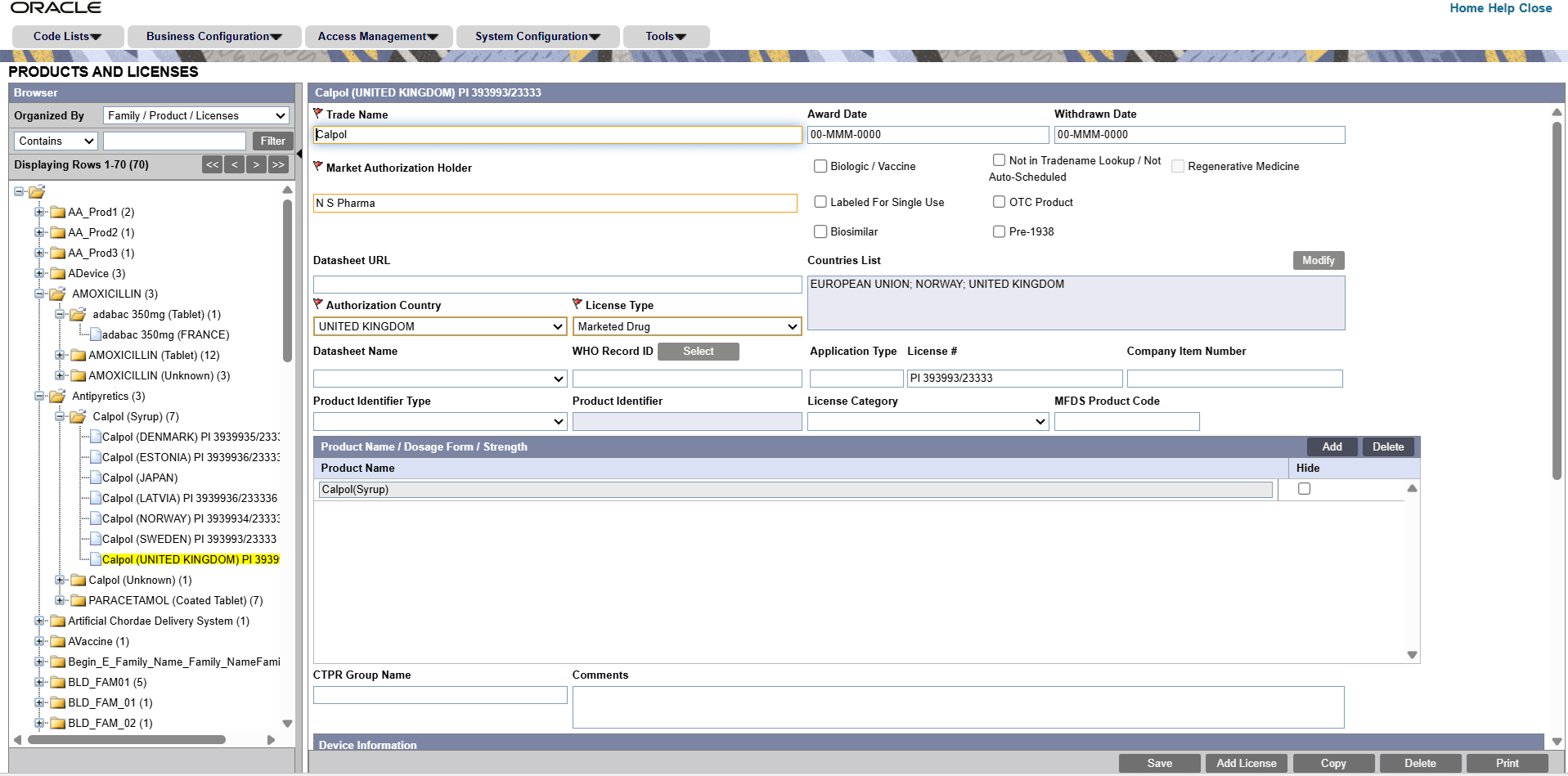
Task: Click inside the Trade Name input field
Action: [x=556, y=134]
